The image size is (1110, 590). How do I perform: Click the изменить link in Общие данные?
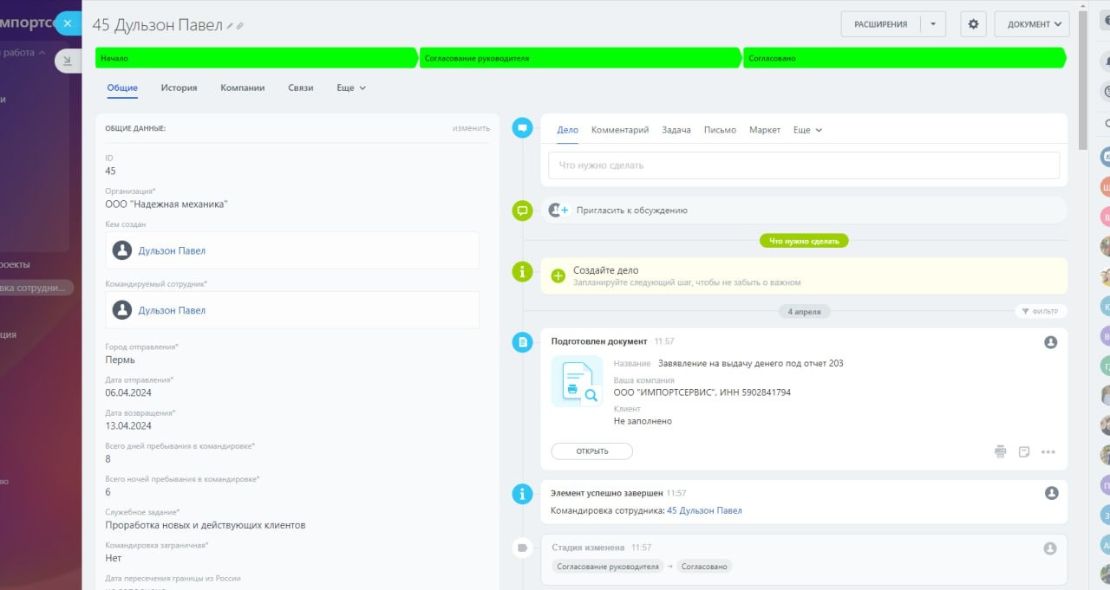coord(471,128)
